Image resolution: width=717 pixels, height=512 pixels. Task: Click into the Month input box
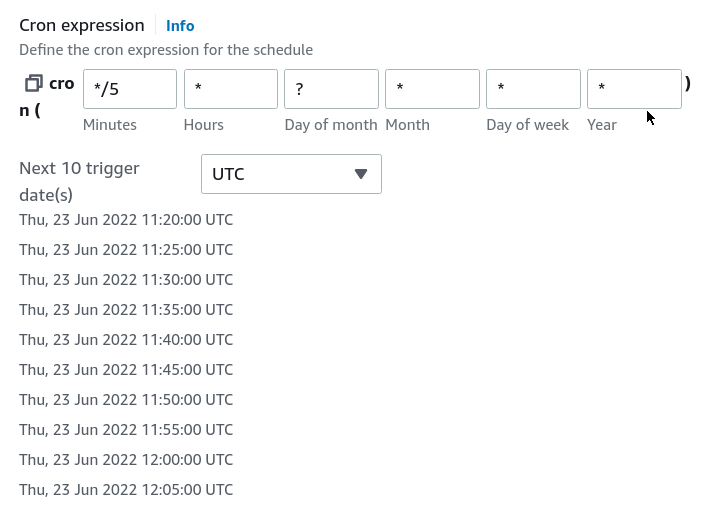click(x=433, y=89)
